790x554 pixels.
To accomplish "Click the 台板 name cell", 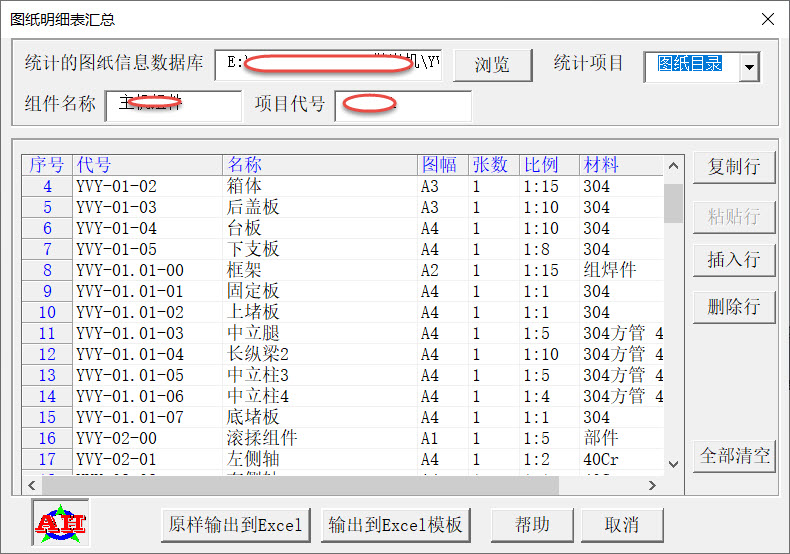I will (320, 229).
